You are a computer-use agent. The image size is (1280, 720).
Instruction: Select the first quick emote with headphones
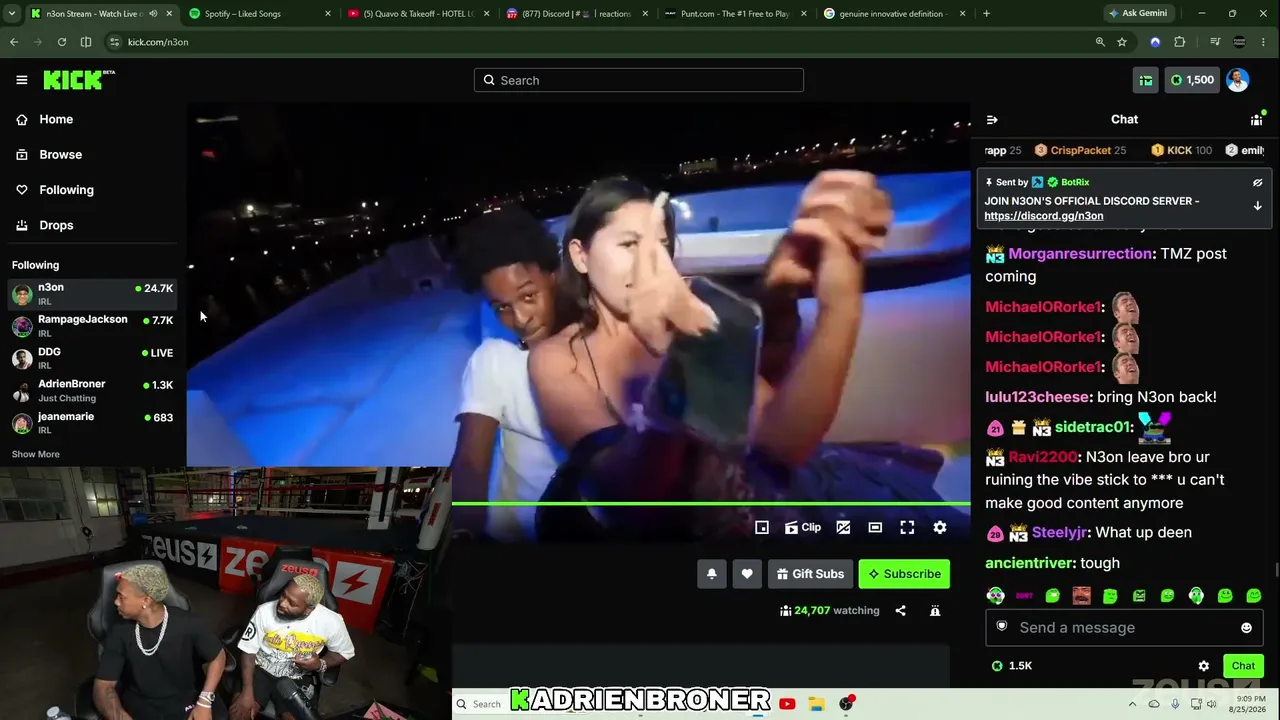[x=995, y=596]
